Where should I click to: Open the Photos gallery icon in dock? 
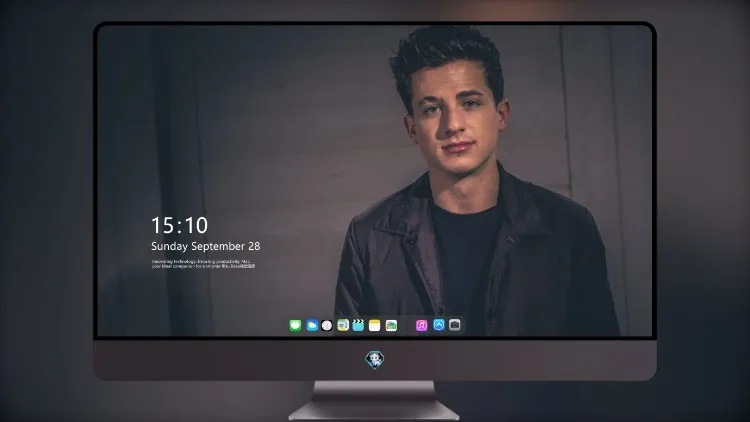pos(391,325)
